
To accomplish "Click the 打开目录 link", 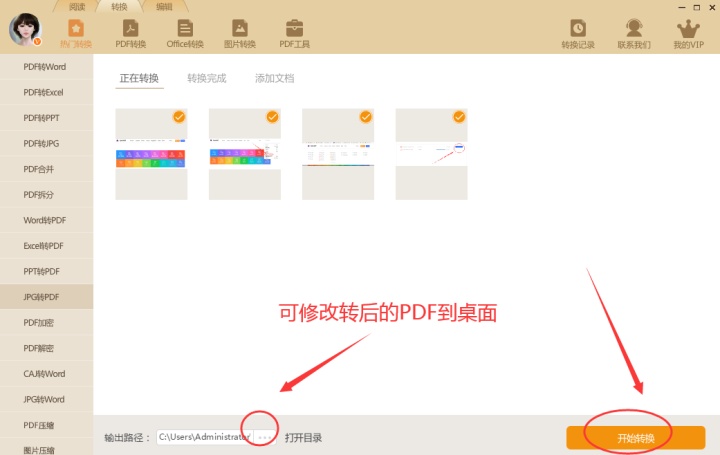I will click(x=303, y=438).
